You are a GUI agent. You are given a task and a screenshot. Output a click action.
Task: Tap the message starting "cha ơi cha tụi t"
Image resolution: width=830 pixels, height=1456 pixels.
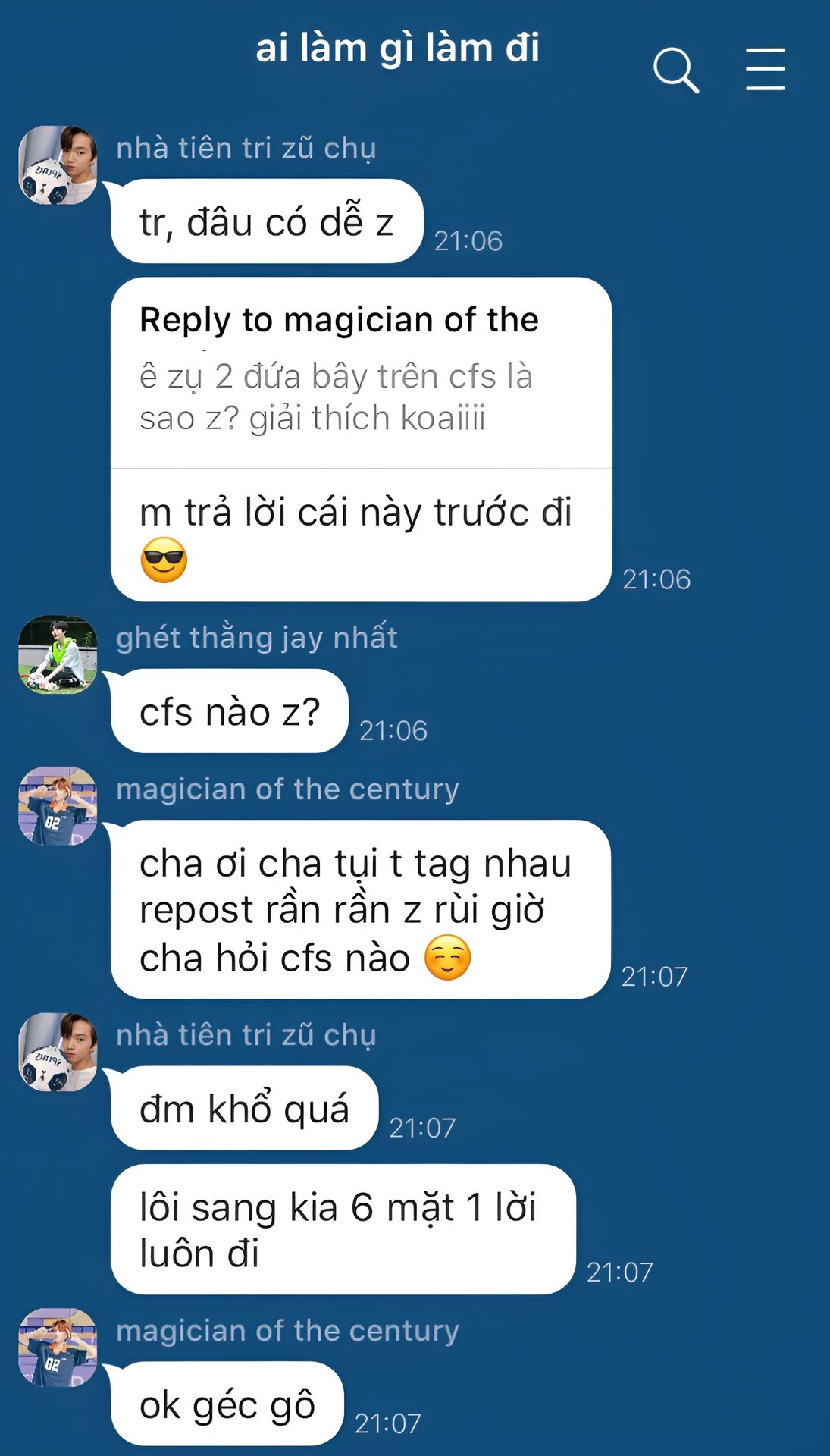(361, 909)
